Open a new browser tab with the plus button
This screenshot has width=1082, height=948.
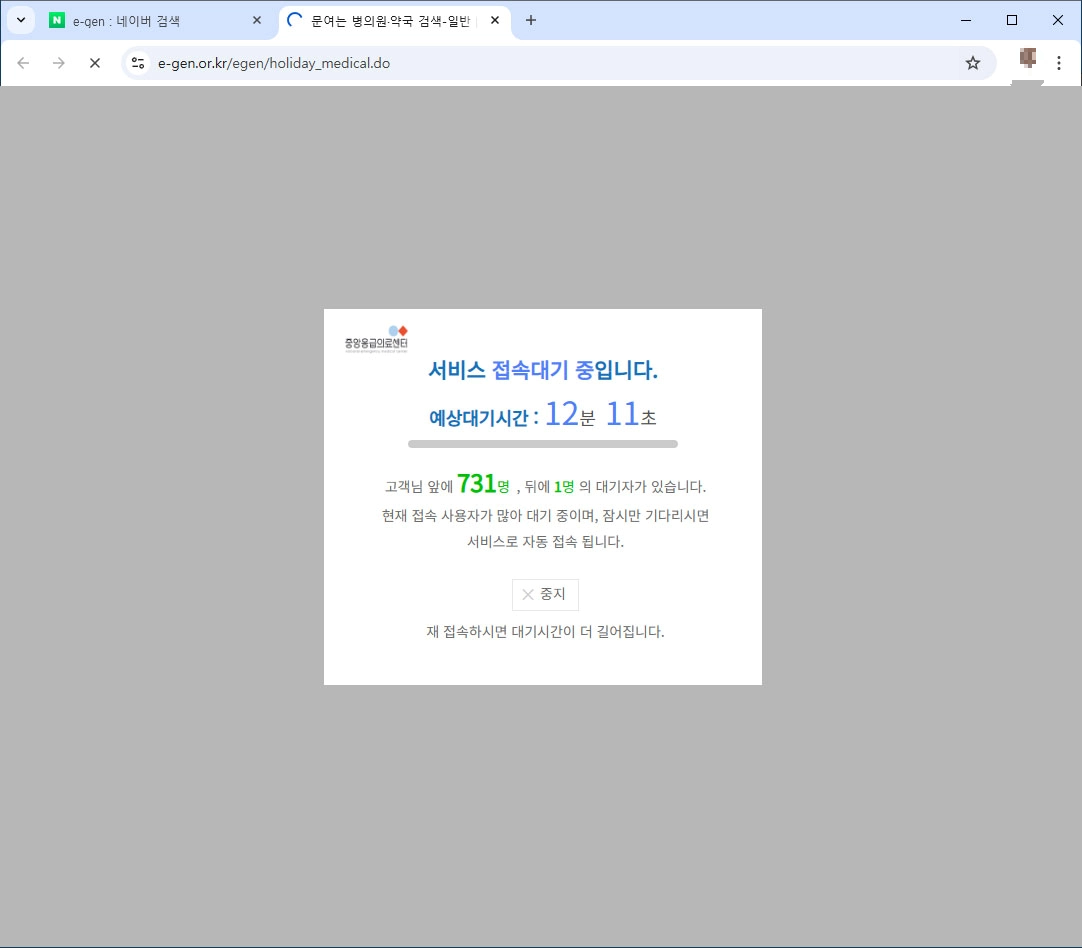(531, 20)
